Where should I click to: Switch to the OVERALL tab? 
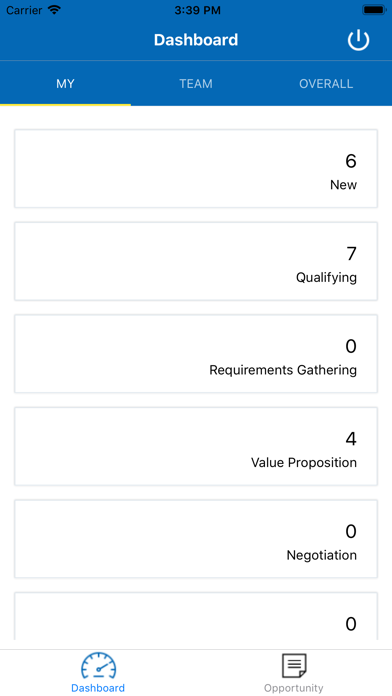(x=326, y=83)
